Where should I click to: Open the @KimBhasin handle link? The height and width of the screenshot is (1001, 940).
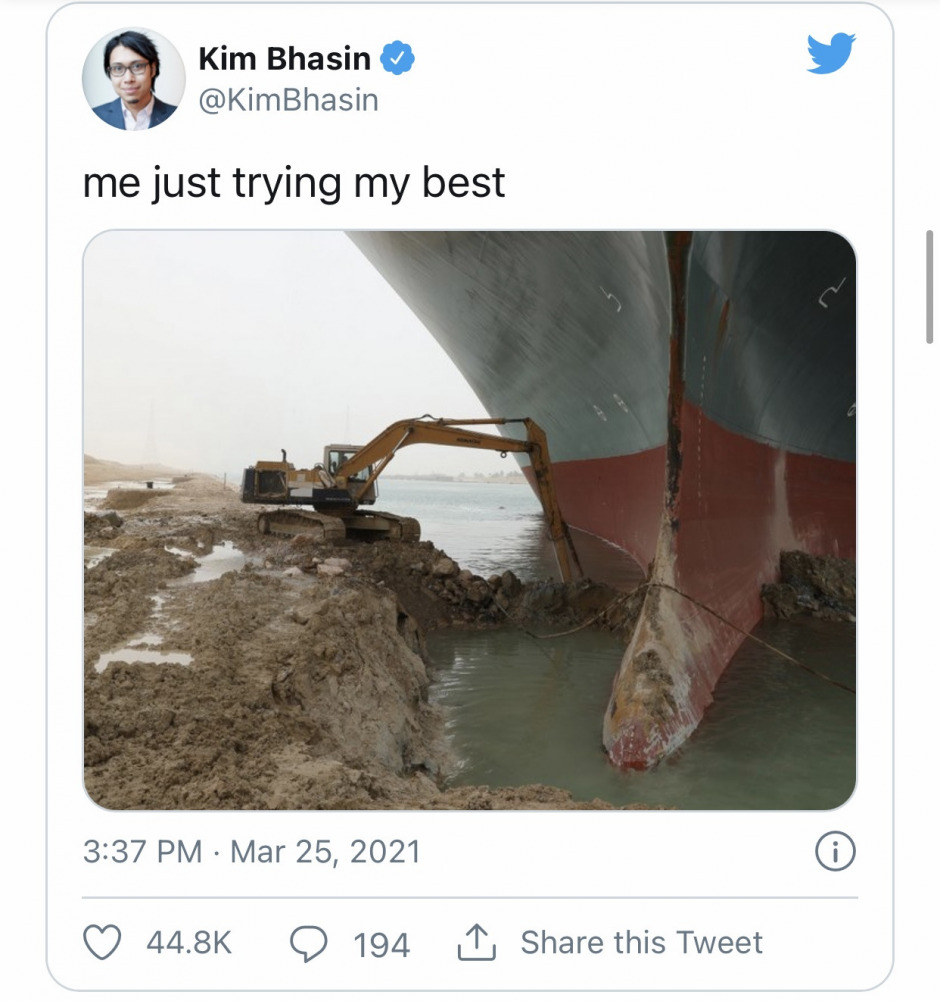point(289,100)
